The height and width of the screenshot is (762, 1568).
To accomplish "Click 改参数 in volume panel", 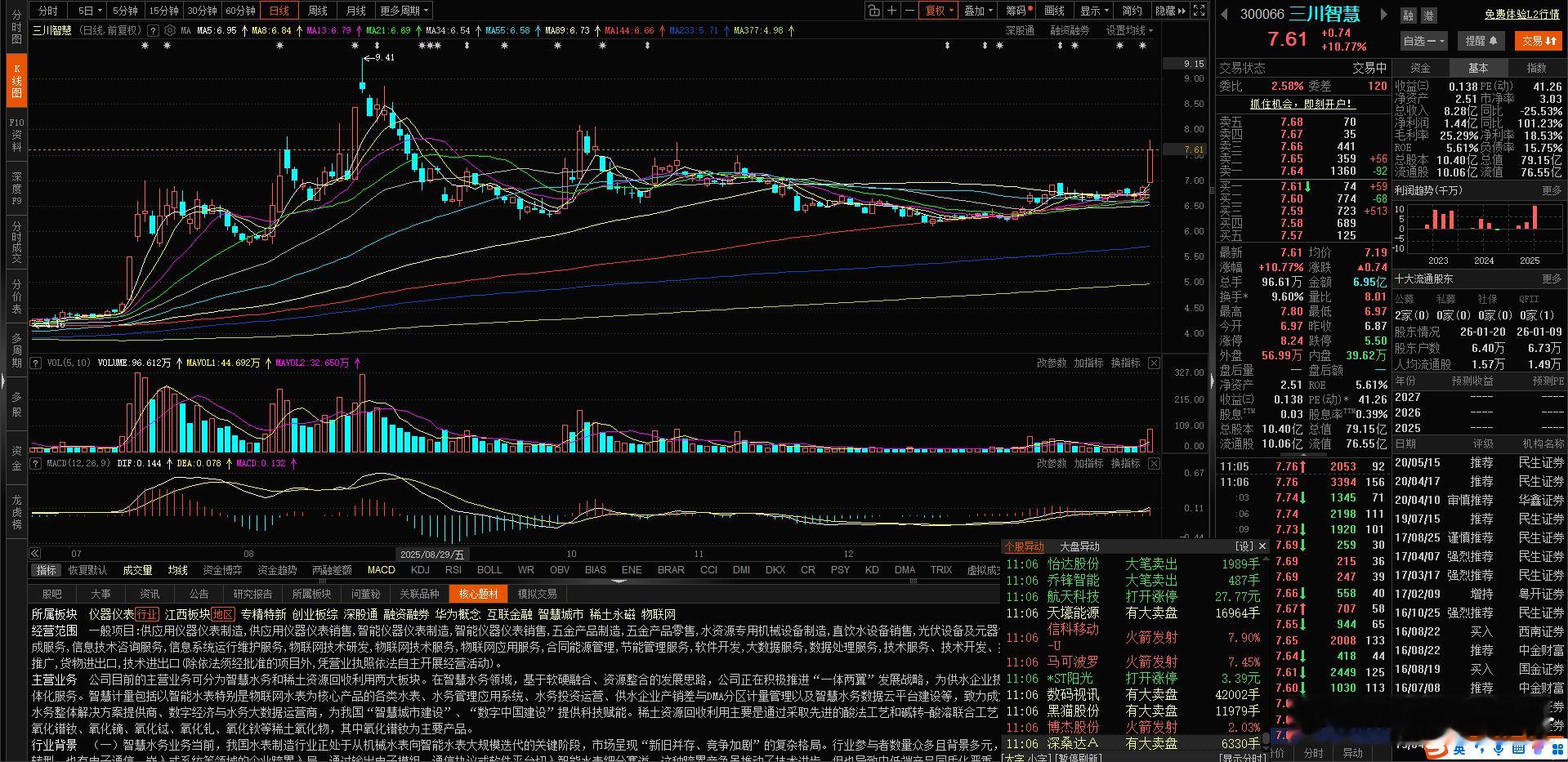I will click(x=1052, y=363).
